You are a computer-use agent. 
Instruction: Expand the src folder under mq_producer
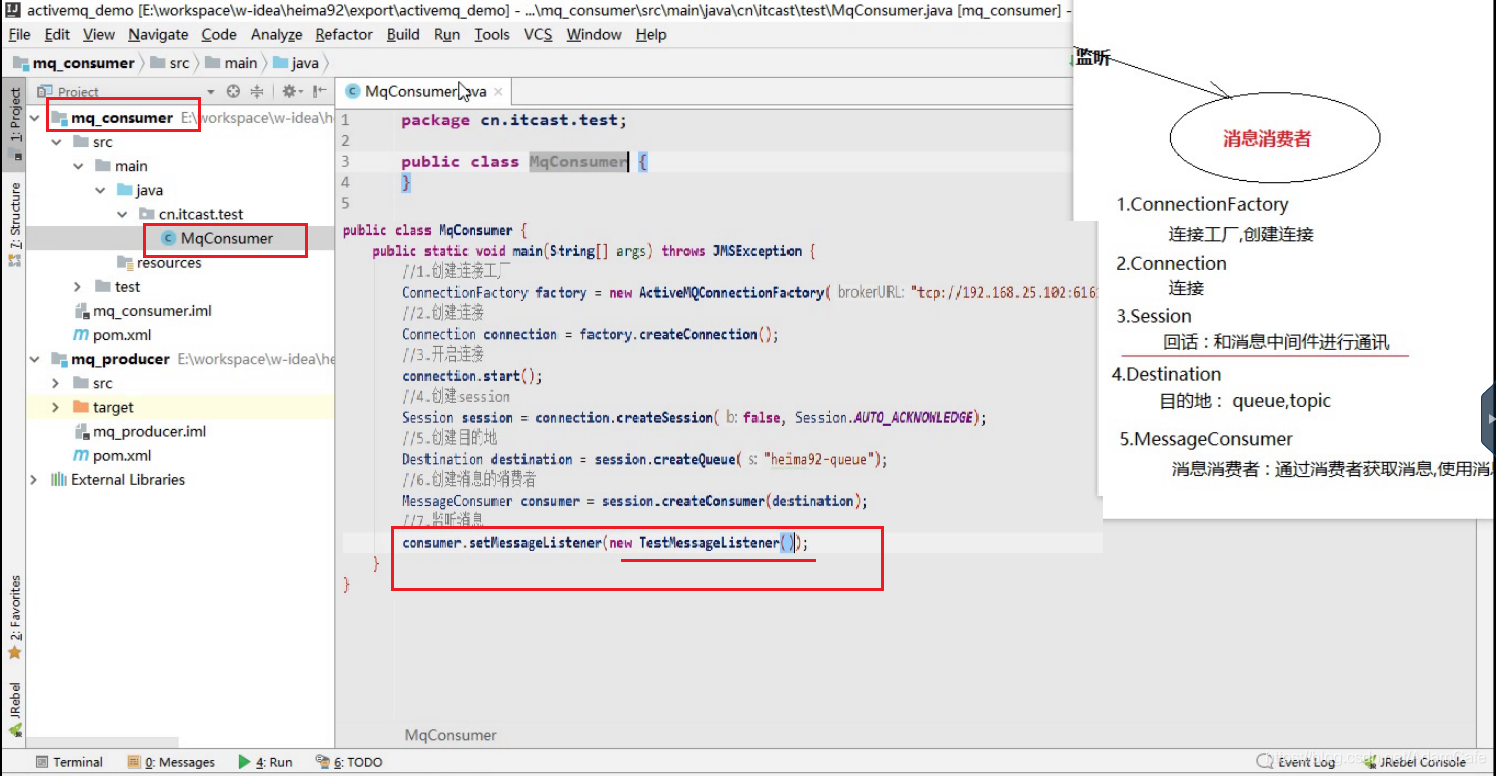(x=58, y=383)
